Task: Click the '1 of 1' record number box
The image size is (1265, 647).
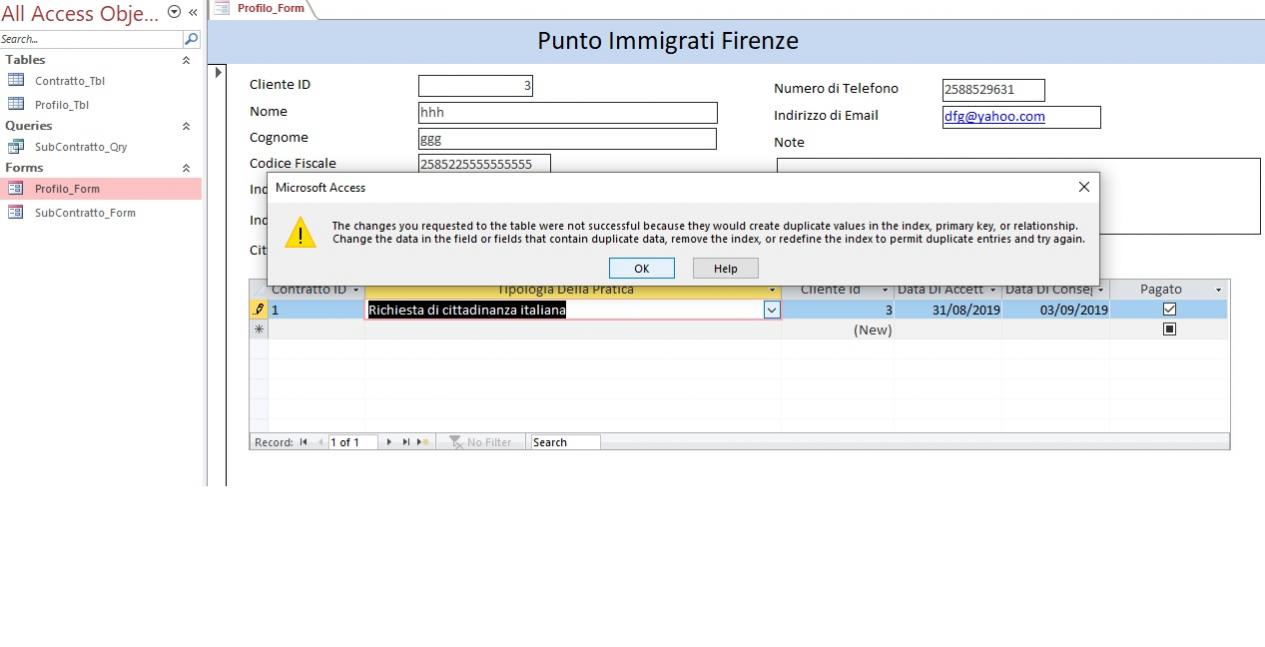Action: pyautogui.click(x=352, y=442)
